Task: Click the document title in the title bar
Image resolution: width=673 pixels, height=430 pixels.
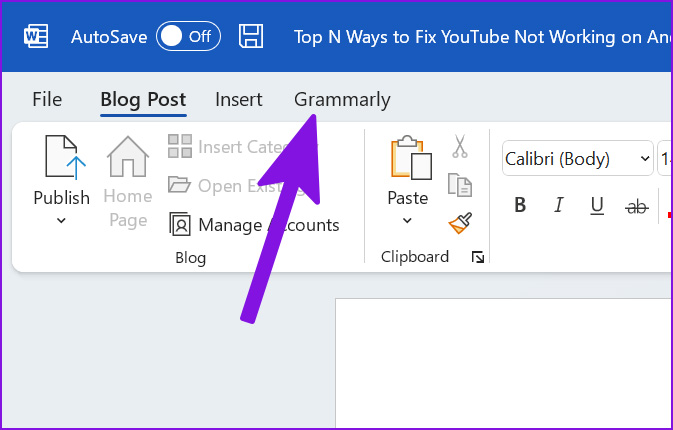Action: [482, 37]
